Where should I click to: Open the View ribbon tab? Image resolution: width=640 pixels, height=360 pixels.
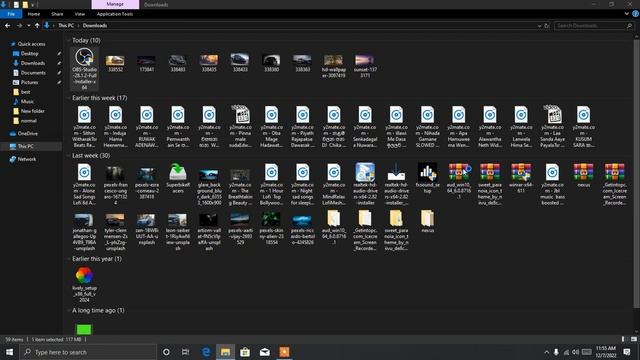(80, 14)
